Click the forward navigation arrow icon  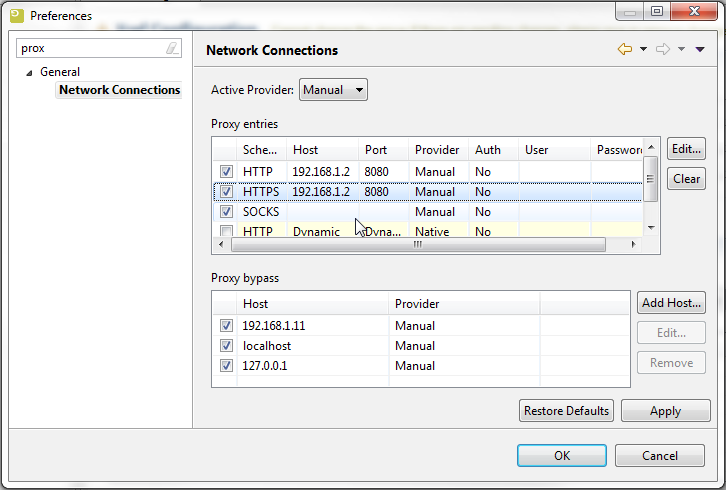tap(662, 49)
